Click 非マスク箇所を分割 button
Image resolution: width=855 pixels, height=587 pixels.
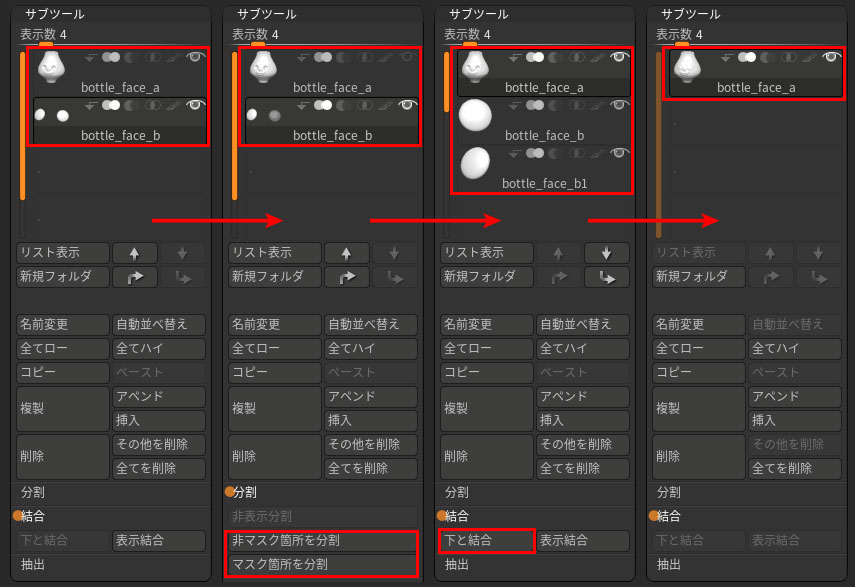pos(322,541)
